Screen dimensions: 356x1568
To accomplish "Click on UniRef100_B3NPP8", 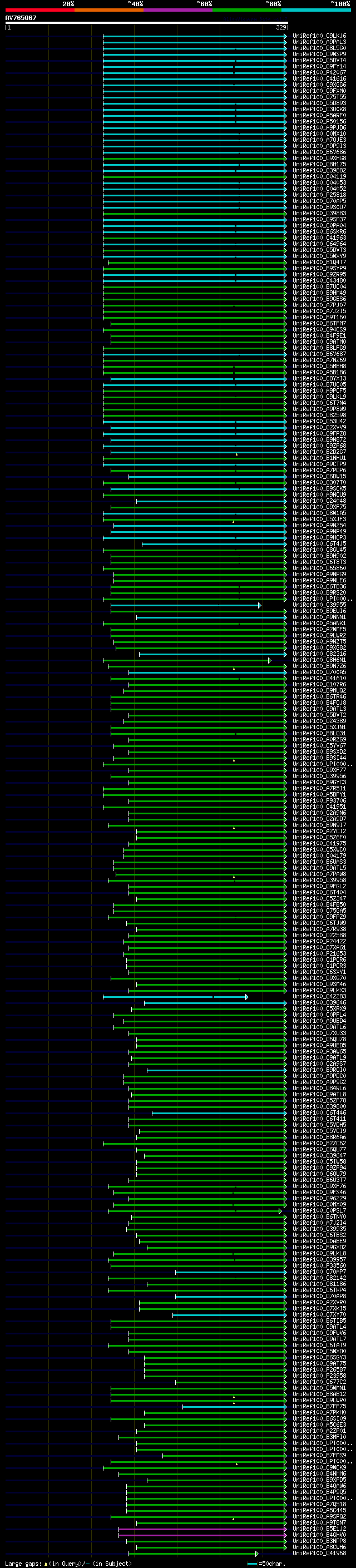I will (x=319, y=1541).
